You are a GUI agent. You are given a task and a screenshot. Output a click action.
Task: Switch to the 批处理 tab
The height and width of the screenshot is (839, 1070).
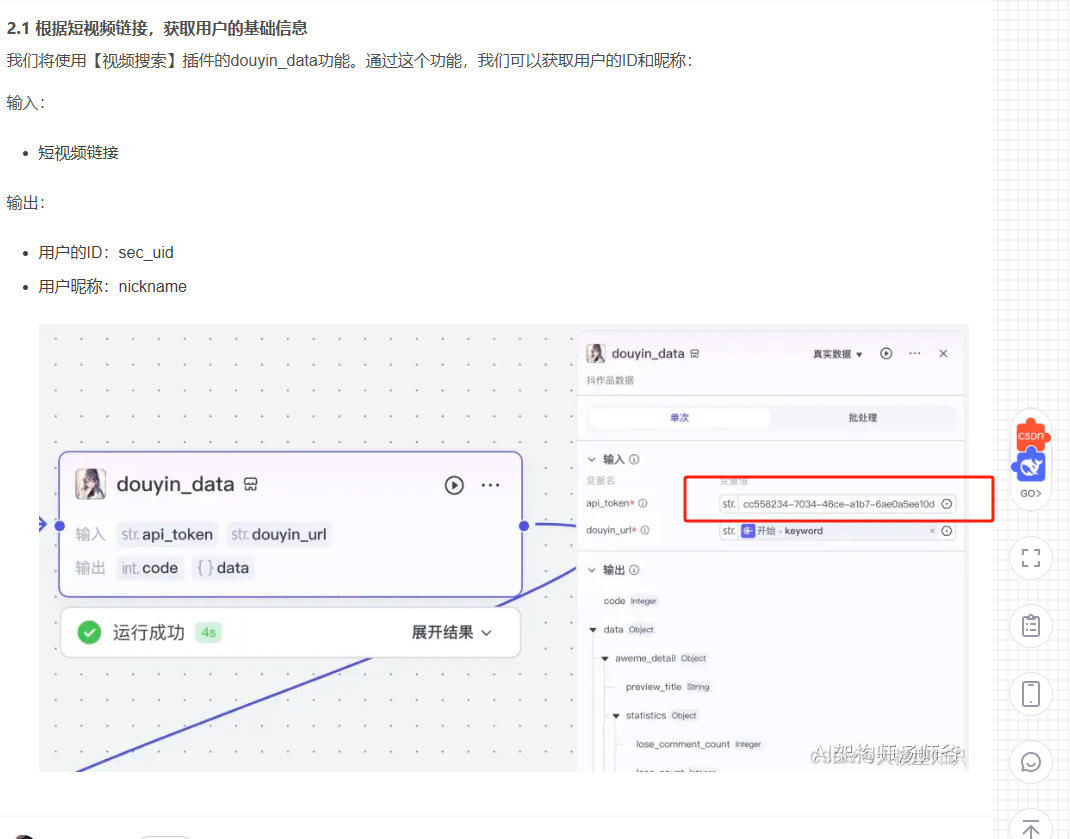click(863, 417)
